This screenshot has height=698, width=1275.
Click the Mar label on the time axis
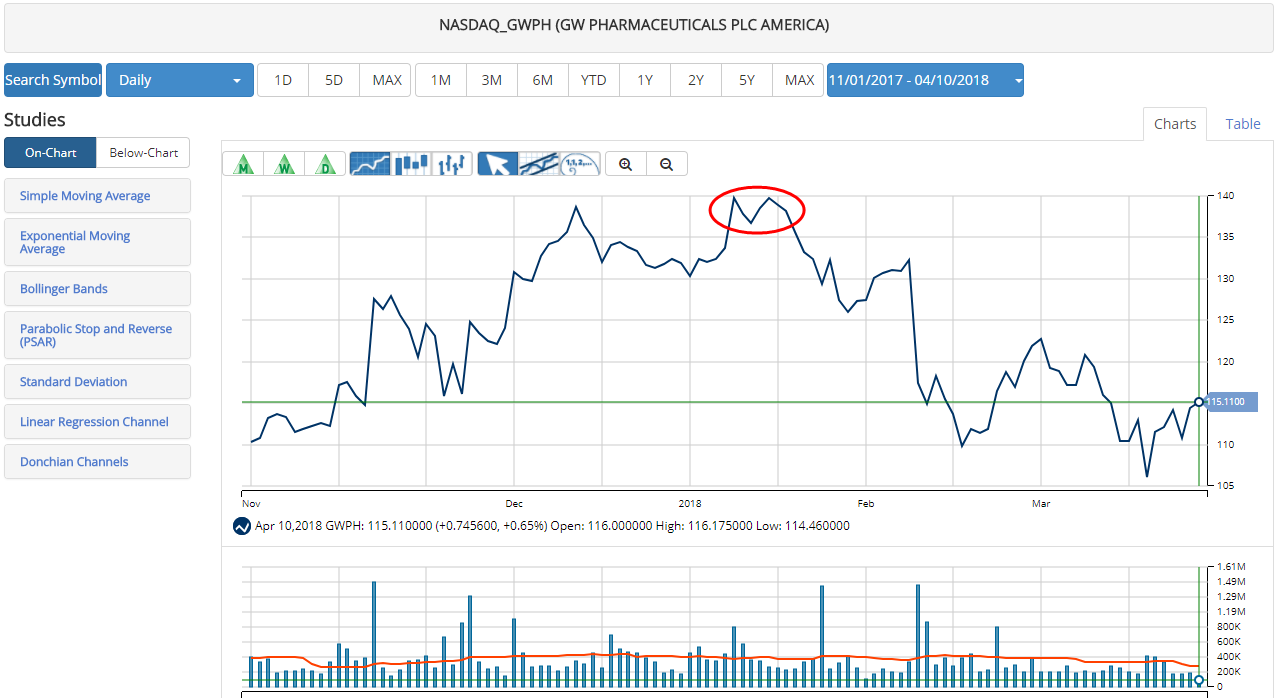1040,503
